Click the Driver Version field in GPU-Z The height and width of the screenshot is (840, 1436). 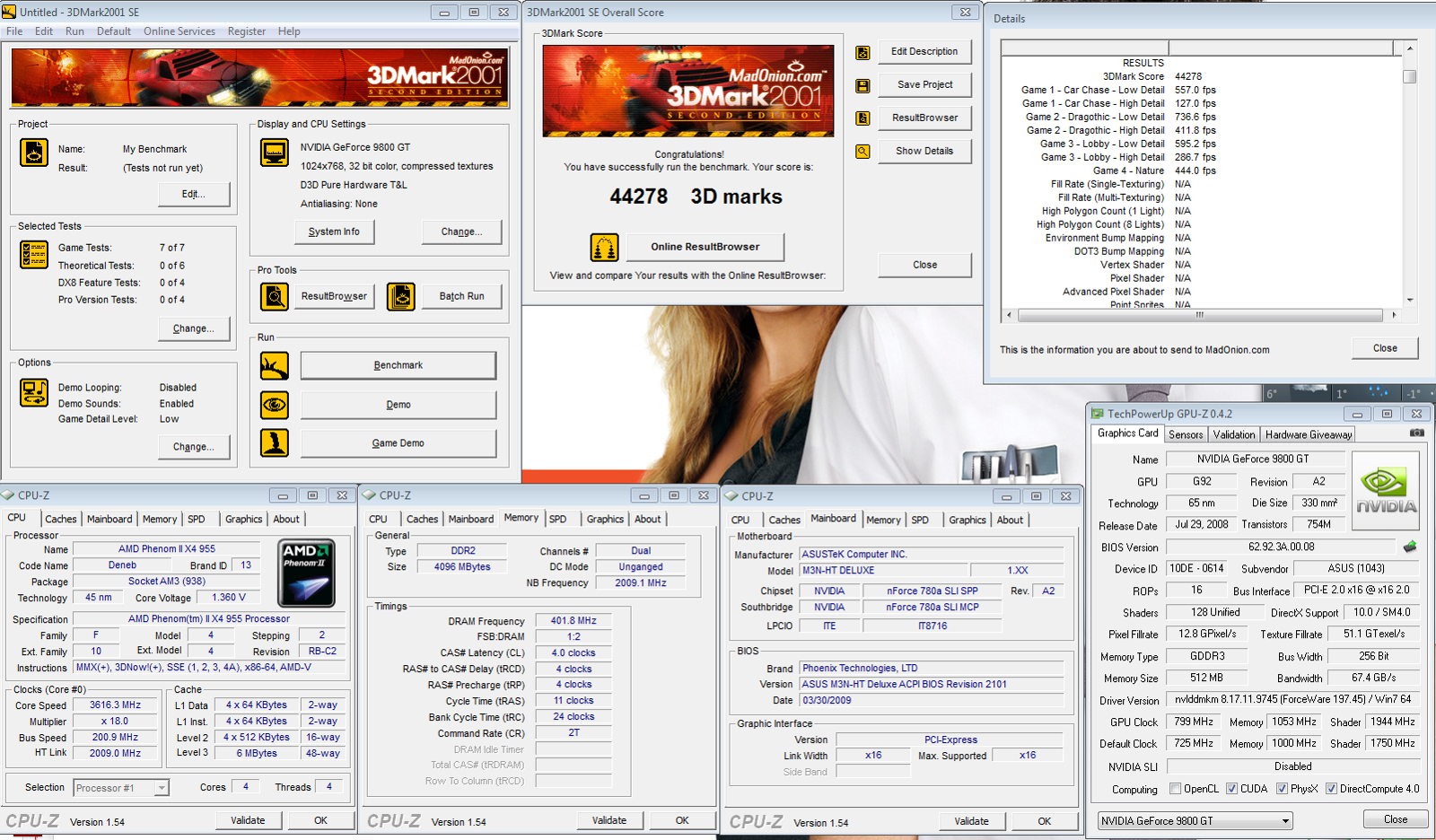click(x=1292, y=700)
